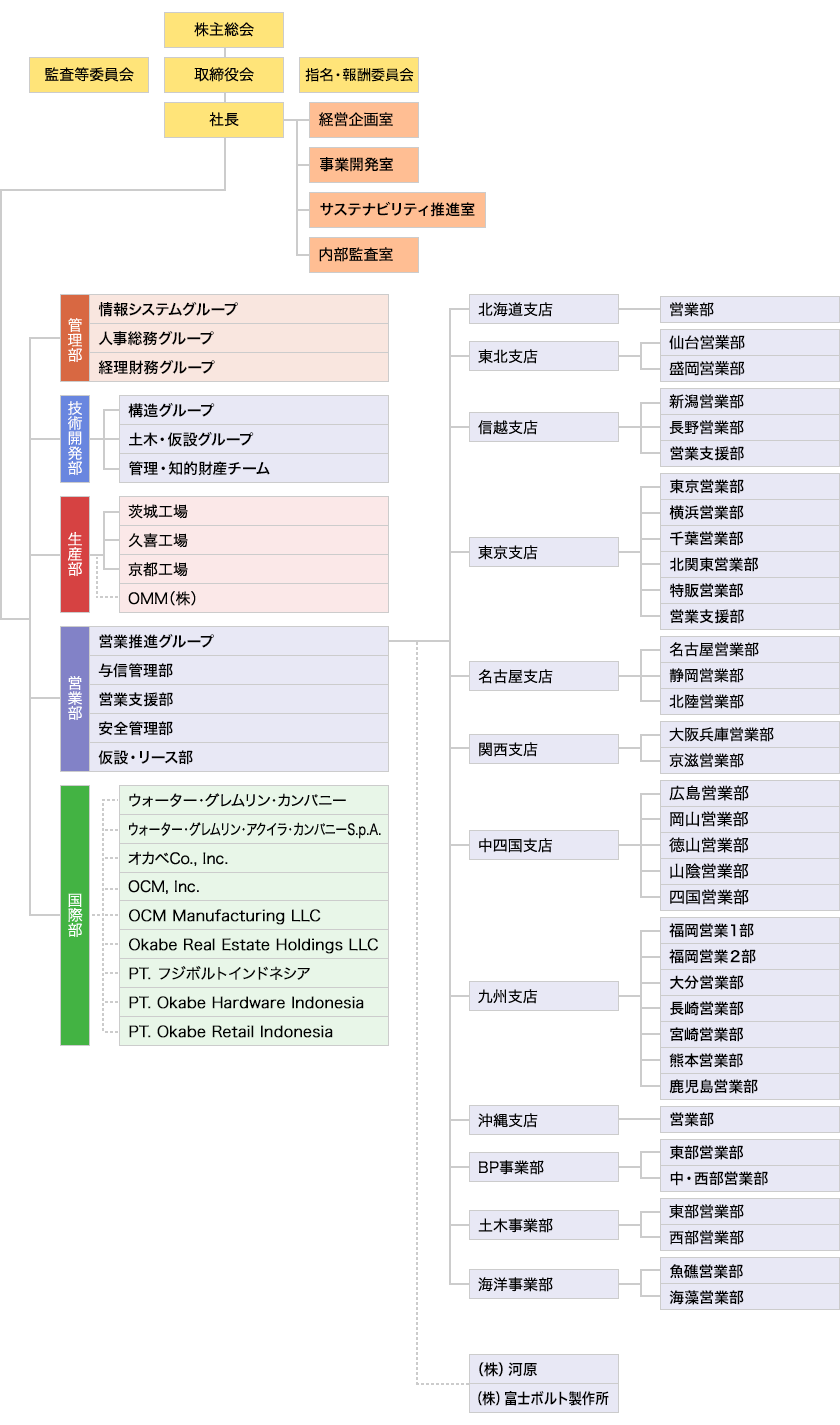Image resolution: width=840 pixels, height=1425 pixels.
Task: Select 新潟営業部 row
Action: [750, 401]
